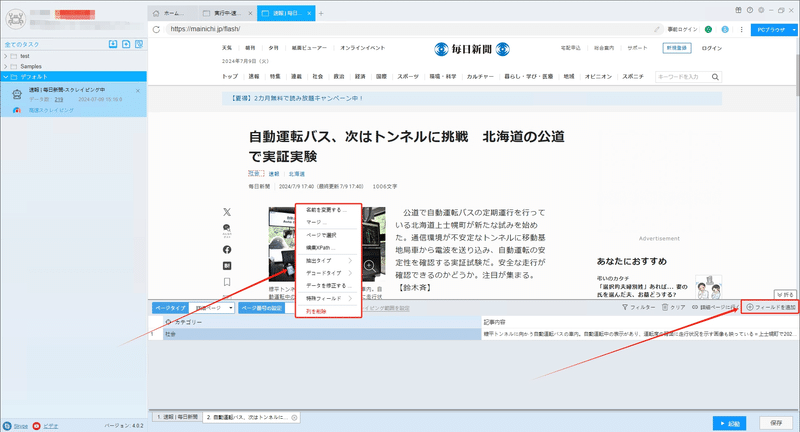Click the speed gauge icon beside 高速スクレイピング
The image size is (800, 432).
tap(17, 110)
